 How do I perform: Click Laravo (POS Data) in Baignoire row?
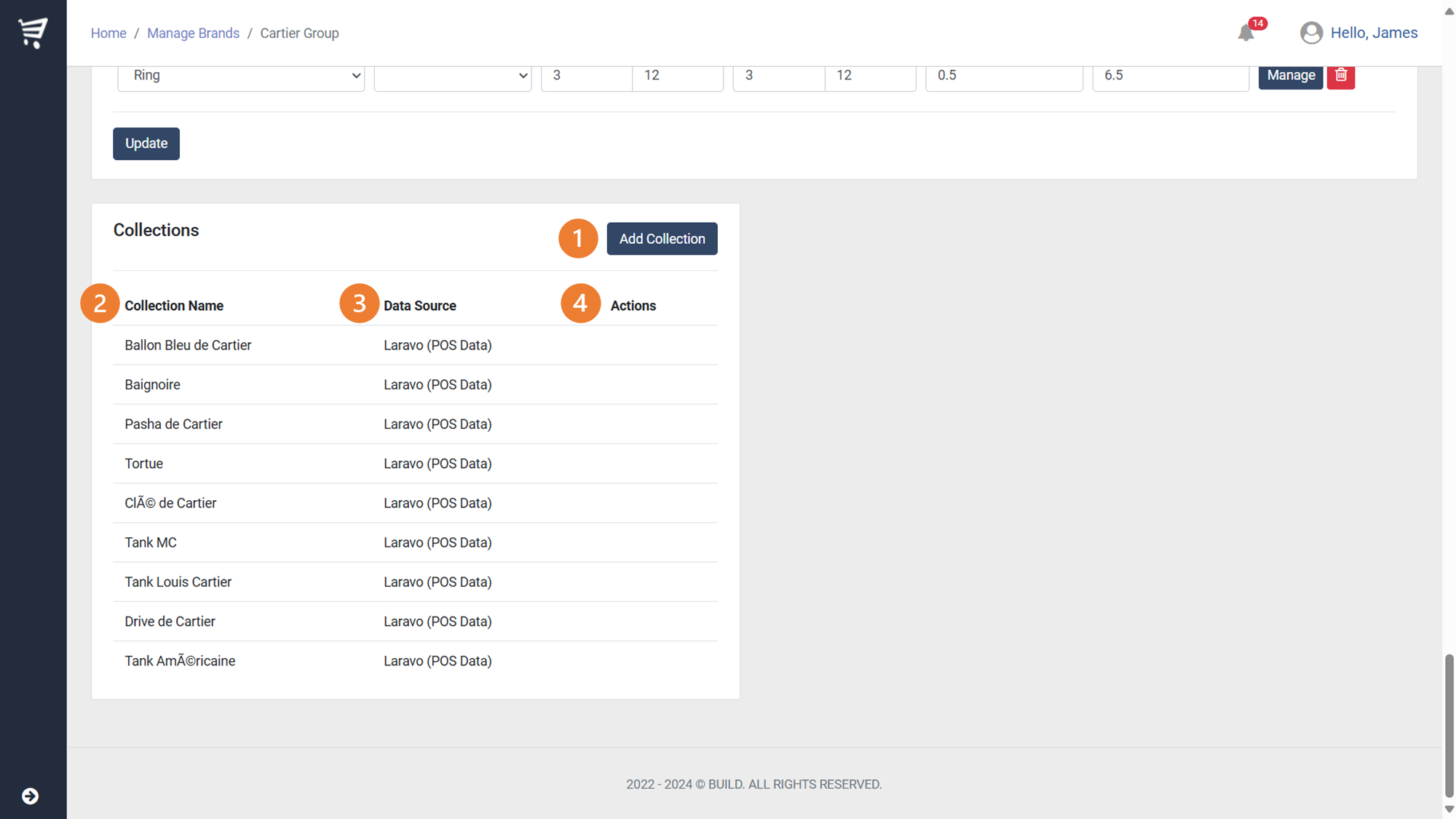pos(438,384)
